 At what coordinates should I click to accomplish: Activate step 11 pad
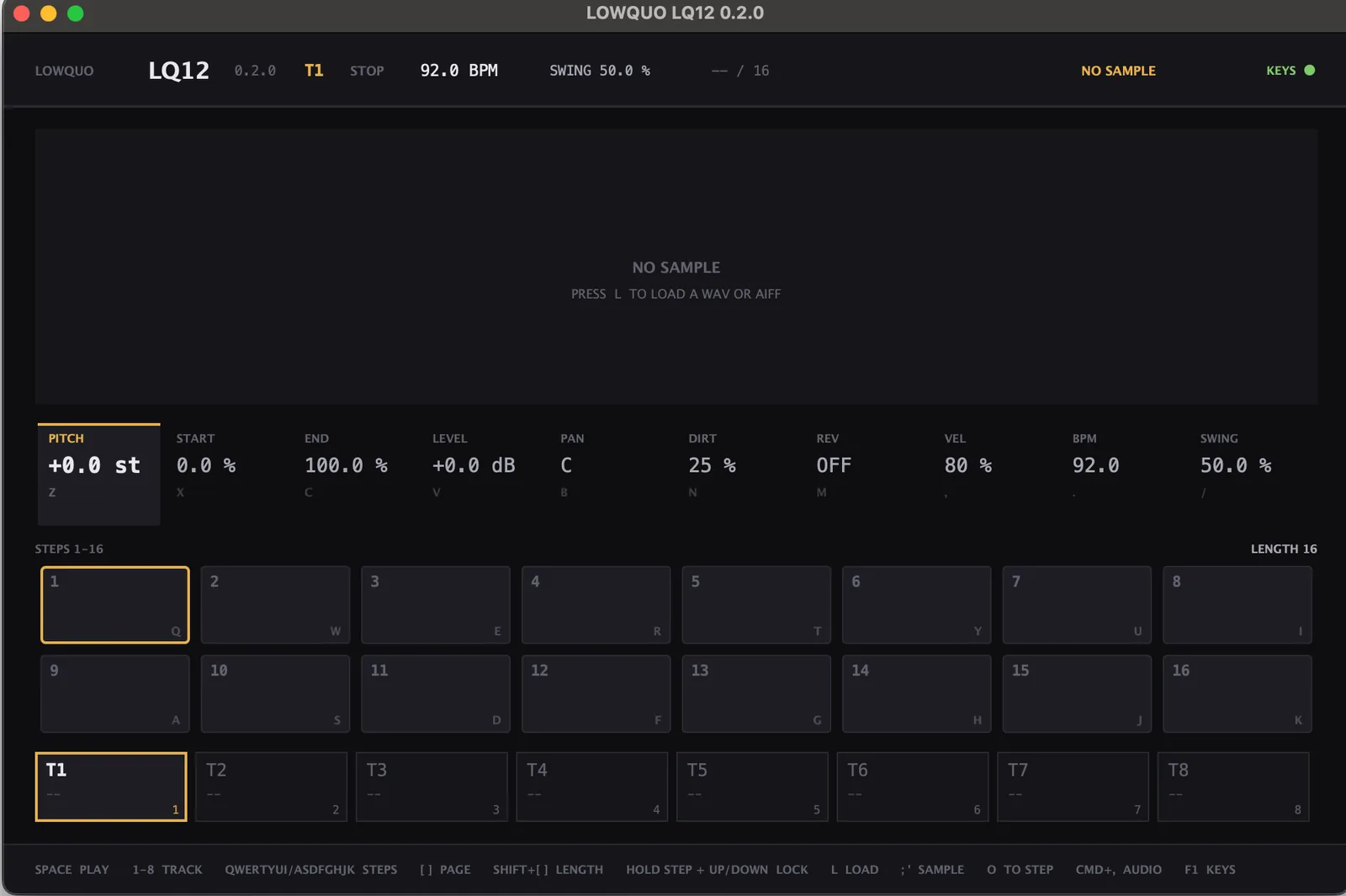436,694
